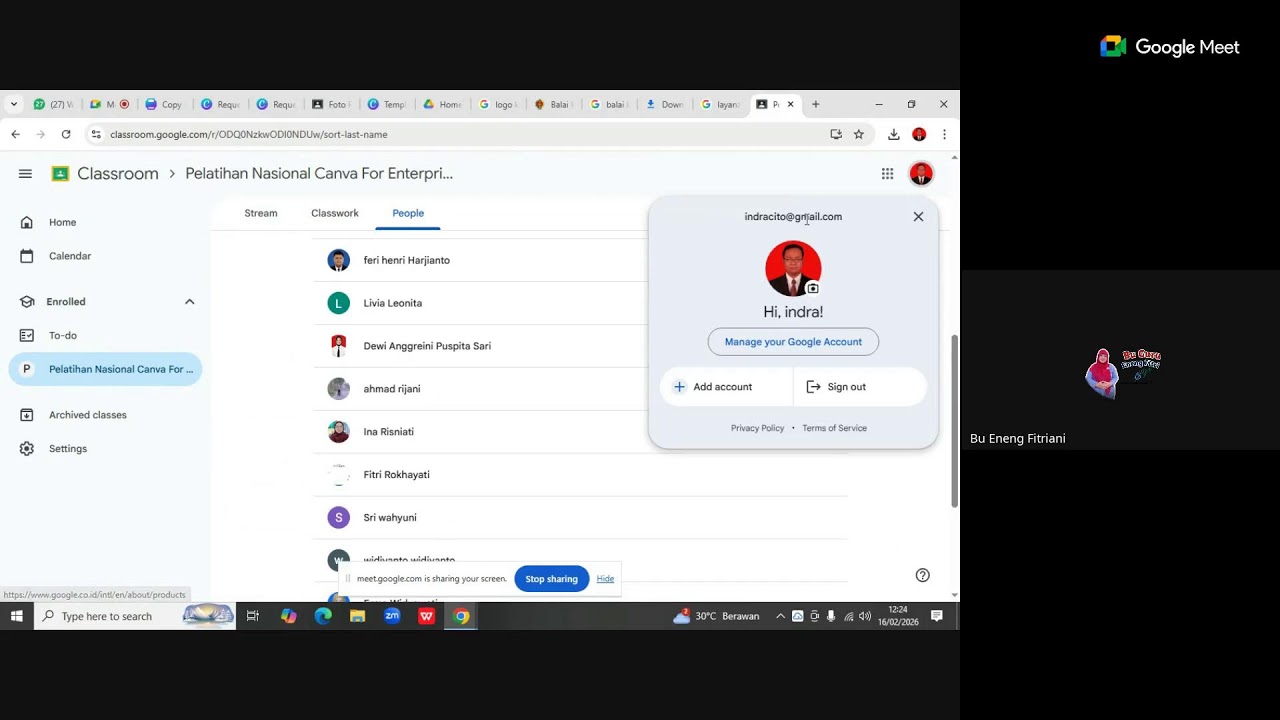Switch to the Stream tab
Image resolution: width=1280 pixels, height=720 pixels.
[261, 213]
